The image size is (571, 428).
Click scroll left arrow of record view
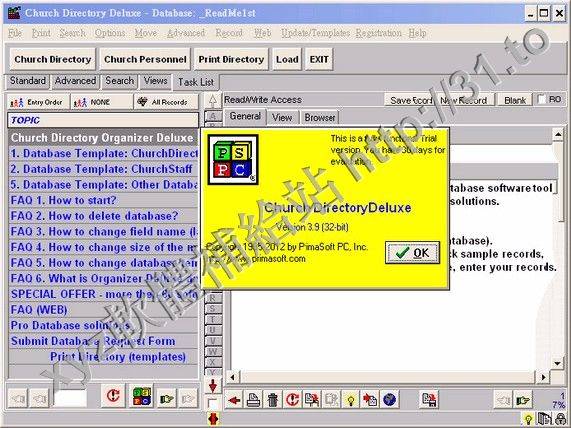tap(233, 377)
